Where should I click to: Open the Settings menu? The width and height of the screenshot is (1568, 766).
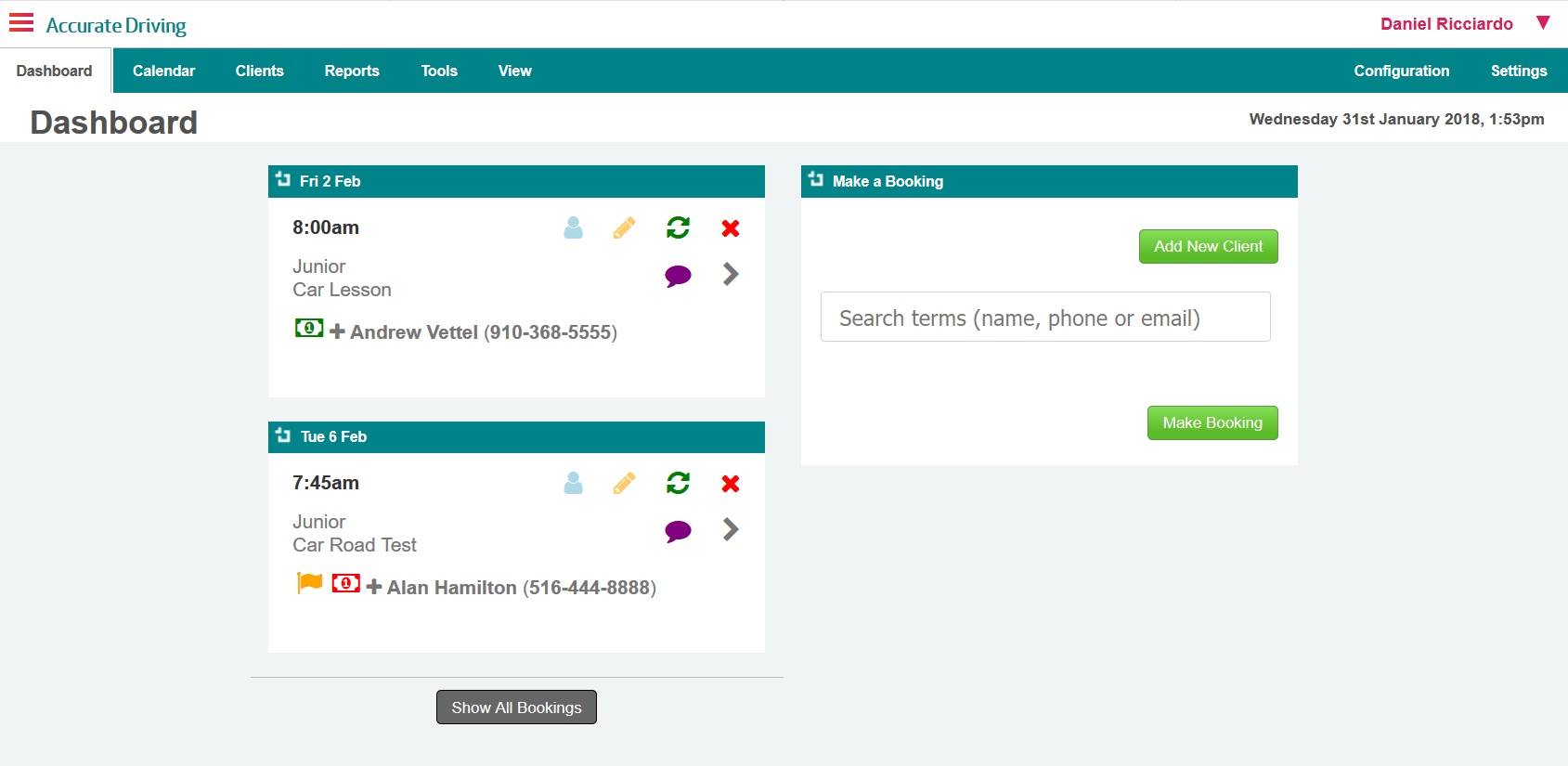tap(1519, 71)
